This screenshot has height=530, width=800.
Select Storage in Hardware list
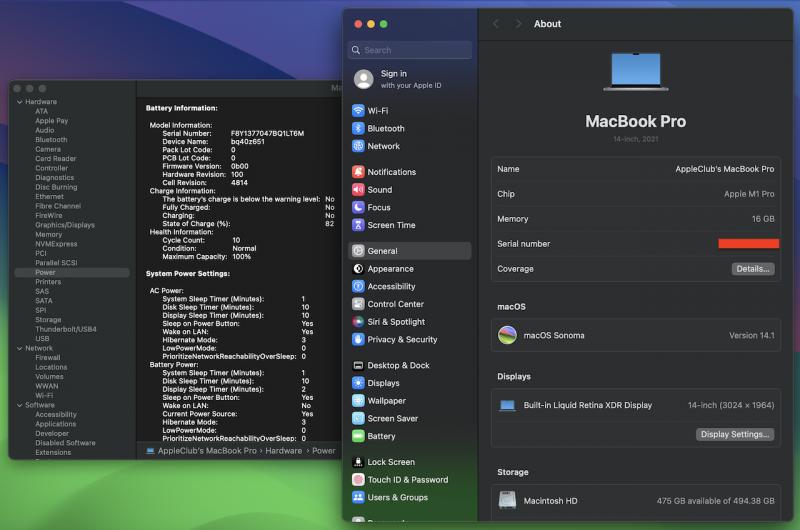point(48,320)
